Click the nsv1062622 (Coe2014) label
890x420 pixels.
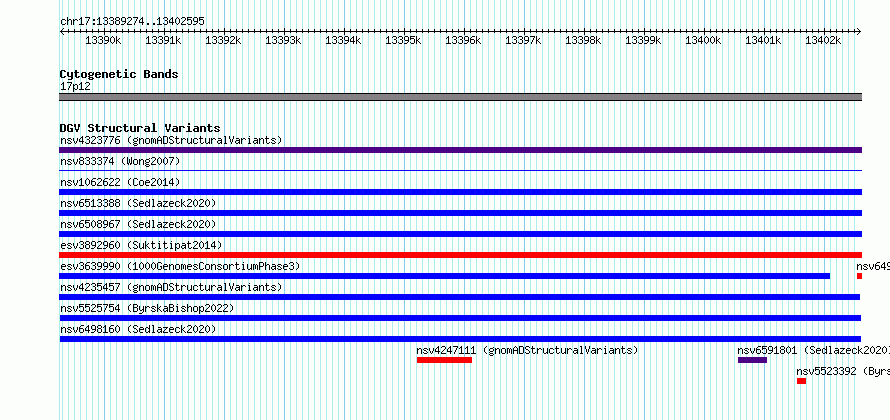click(120, 182)
